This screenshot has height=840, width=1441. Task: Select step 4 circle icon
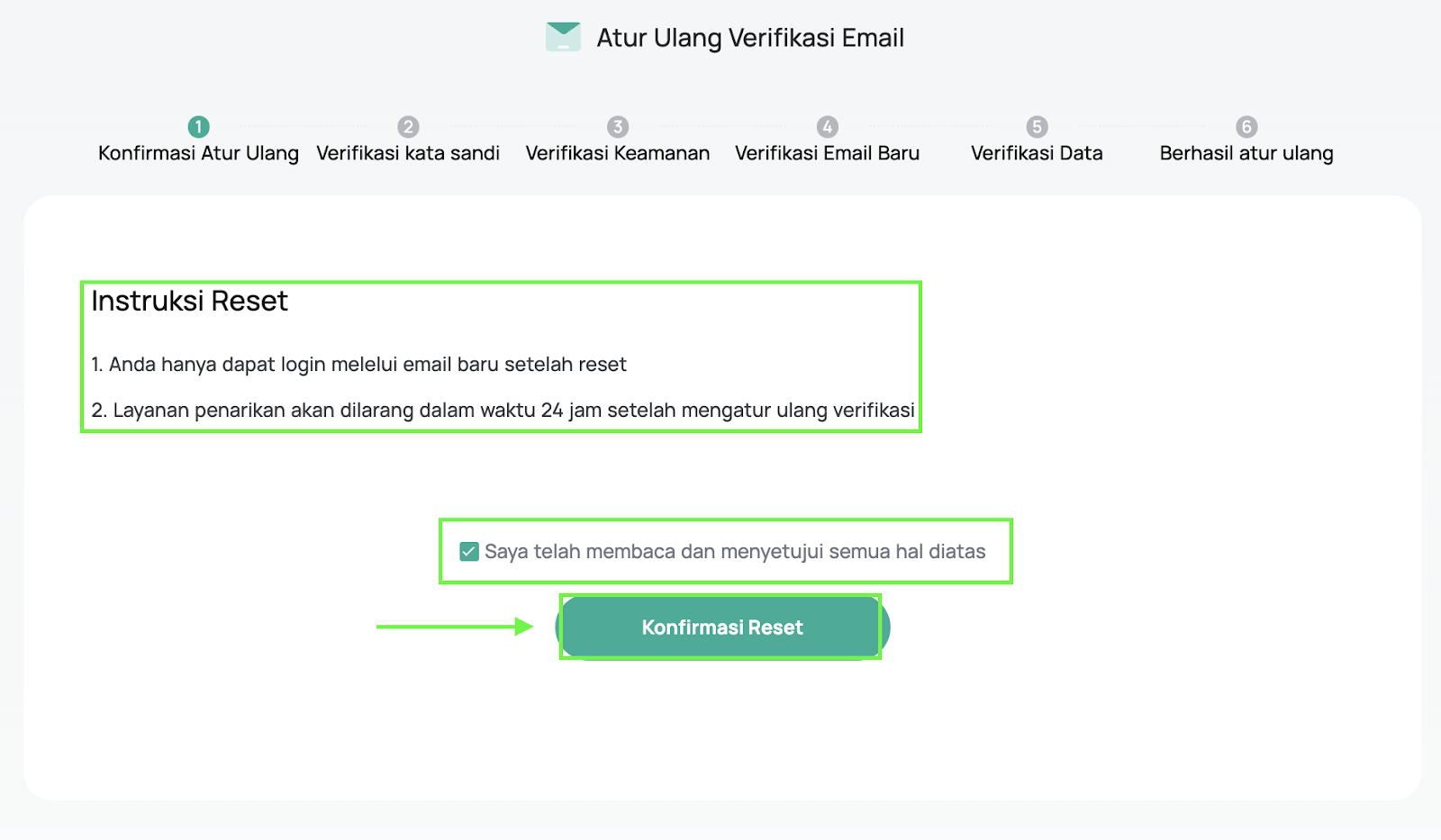[x=828, y=127]
